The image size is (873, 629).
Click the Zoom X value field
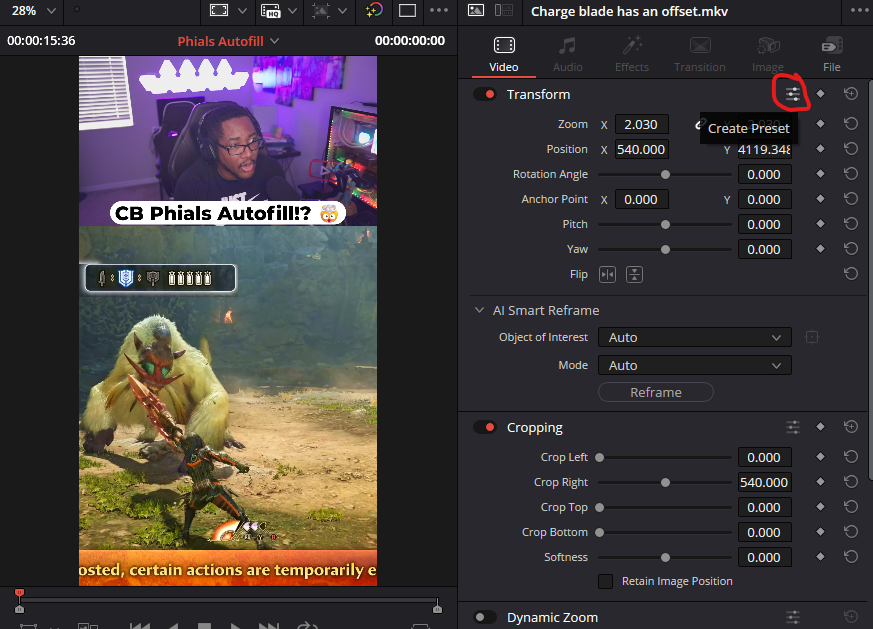(641, 124)
